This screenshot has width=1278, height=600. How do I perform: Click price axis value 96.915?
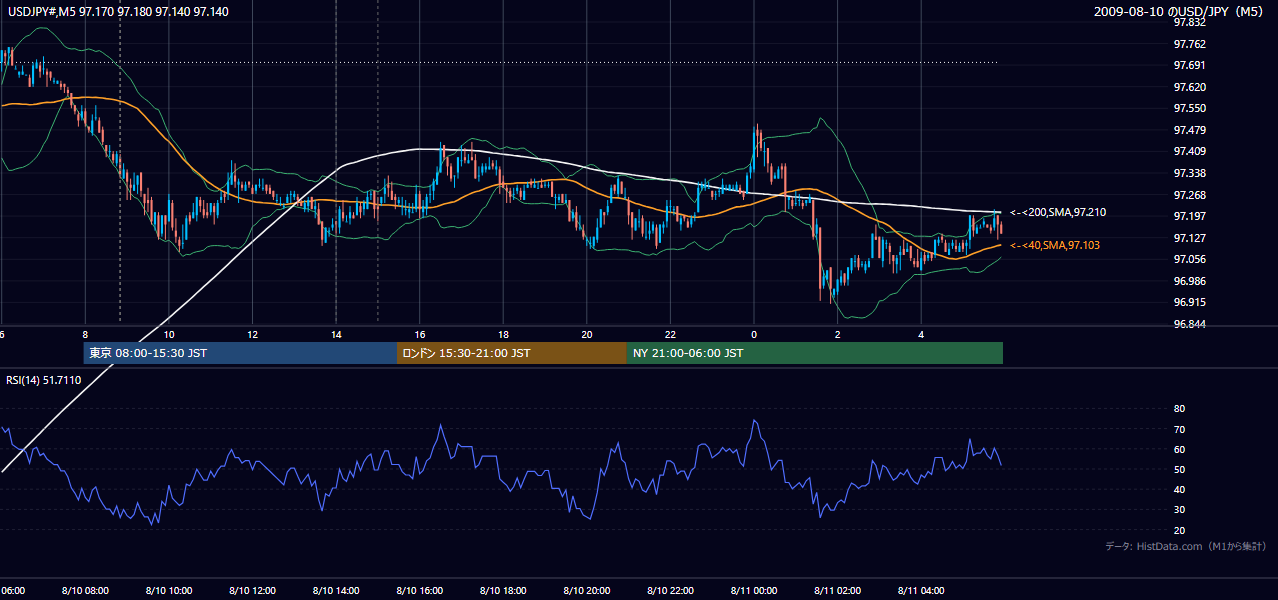pyautogui.click(x=1190, y=302)
